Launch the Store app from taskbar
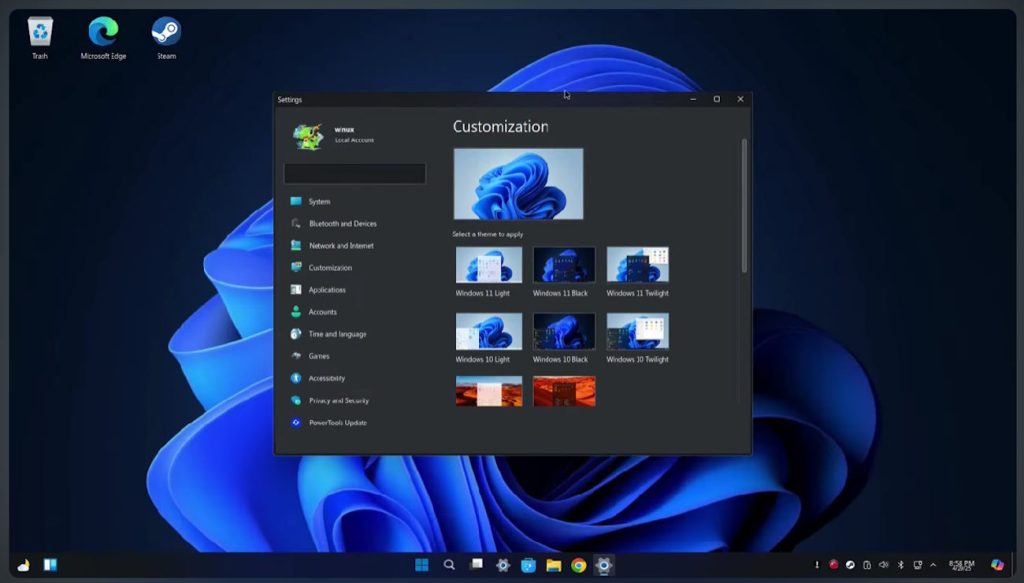The image size is (1024, 583). pos(528,565)
